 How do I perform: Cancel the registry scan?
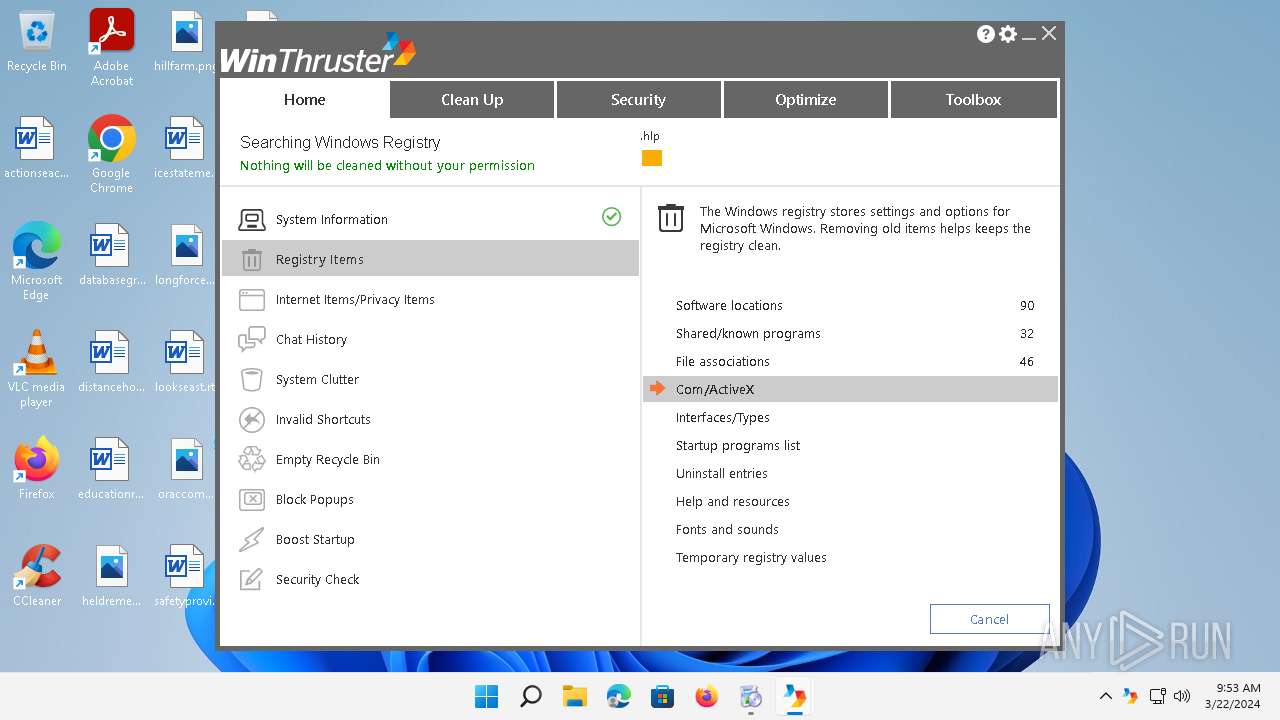(x=989, y=619)
